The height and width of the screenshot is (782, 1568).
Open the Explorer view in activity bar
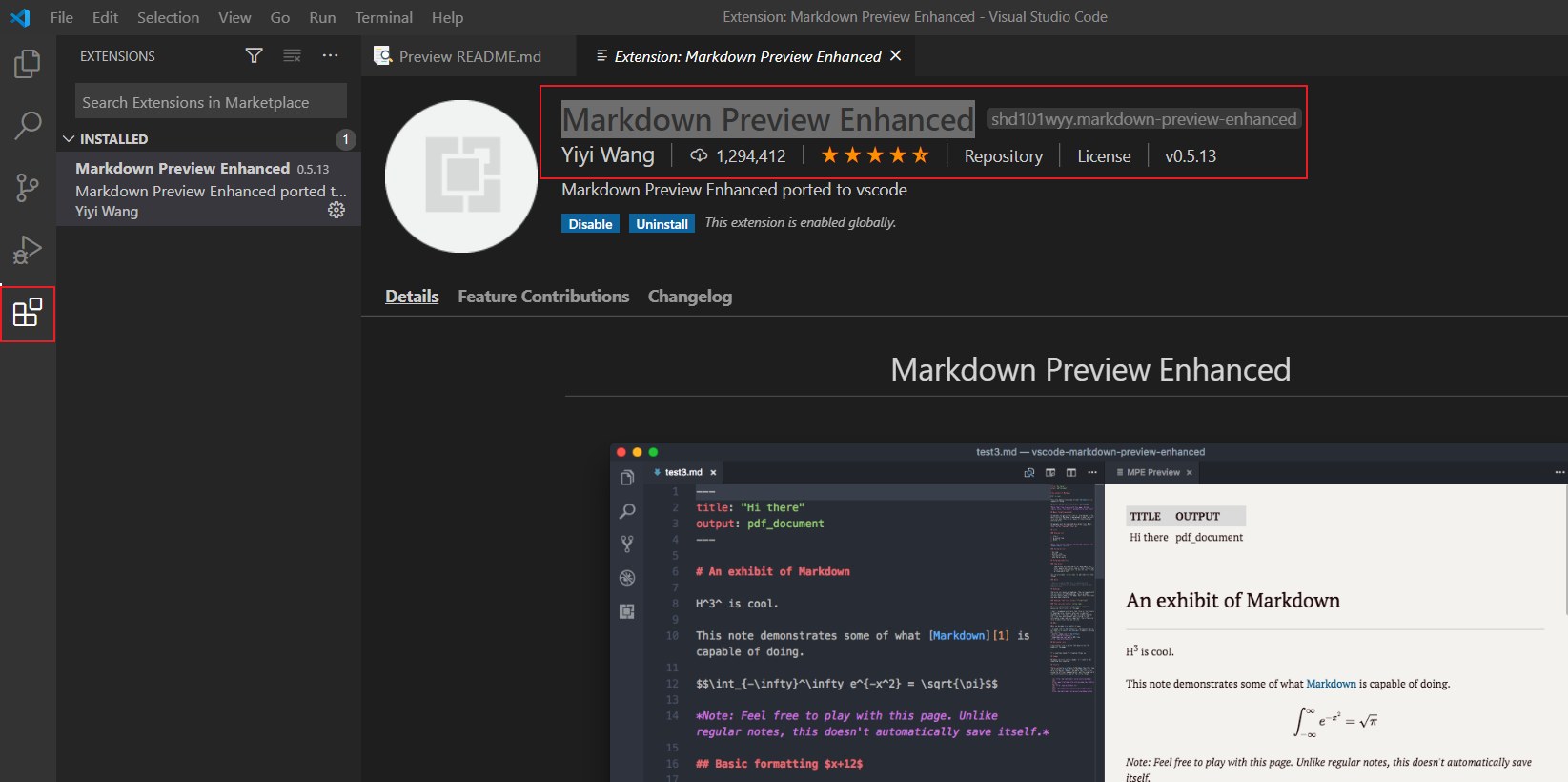click(28, 64)
